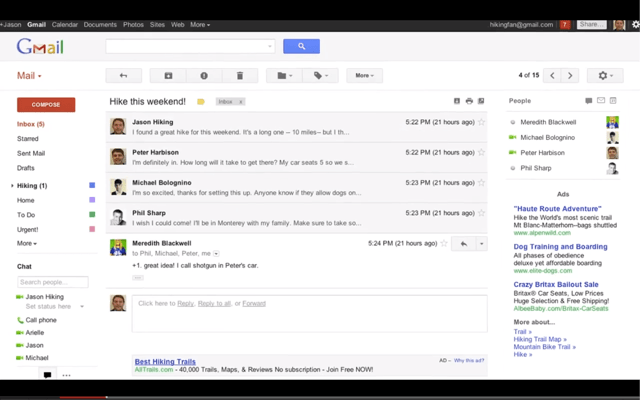
Task: Archive this conversation
Action: pyautogui.click(x=168, y=76)
